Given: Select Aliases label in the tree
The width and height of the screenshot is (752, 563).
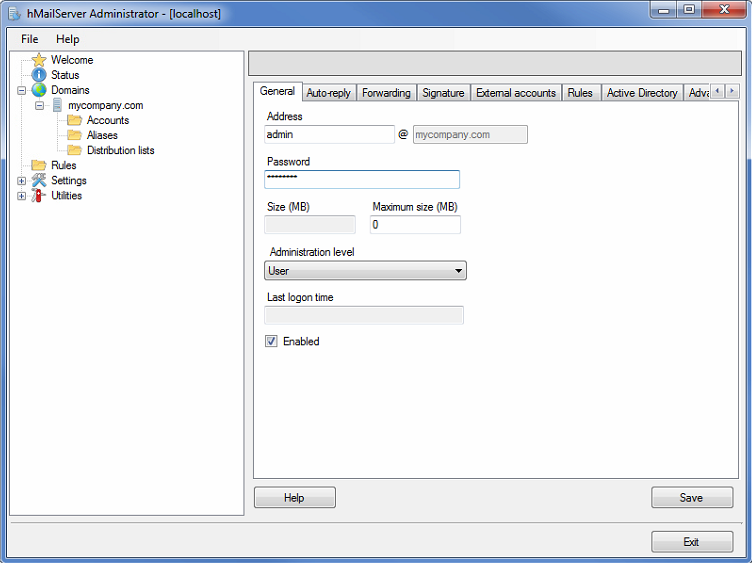Looking at the screenshot, I should [102, 135].
